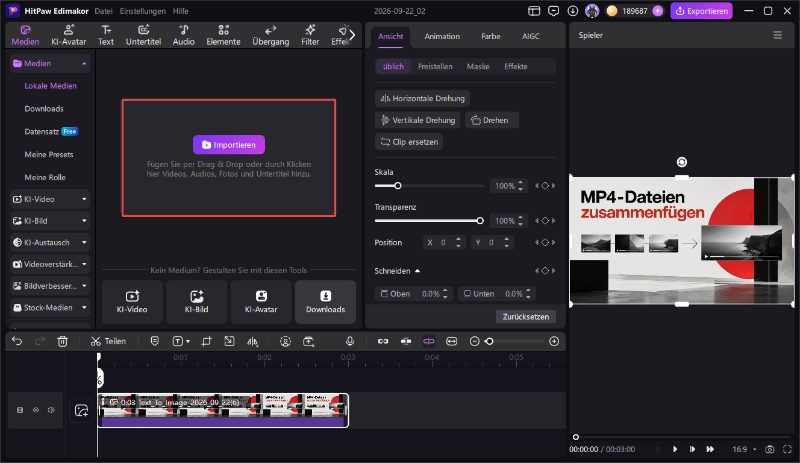Open the player hamburger menu
The image size is (800, 463).
(x=778, y=35)
